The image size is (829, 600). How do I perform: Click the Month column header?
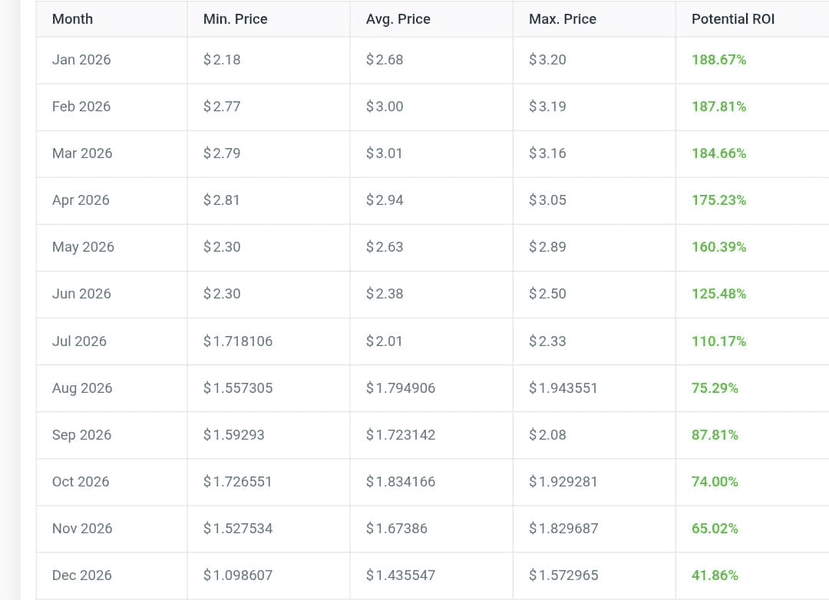click(72, 19)
